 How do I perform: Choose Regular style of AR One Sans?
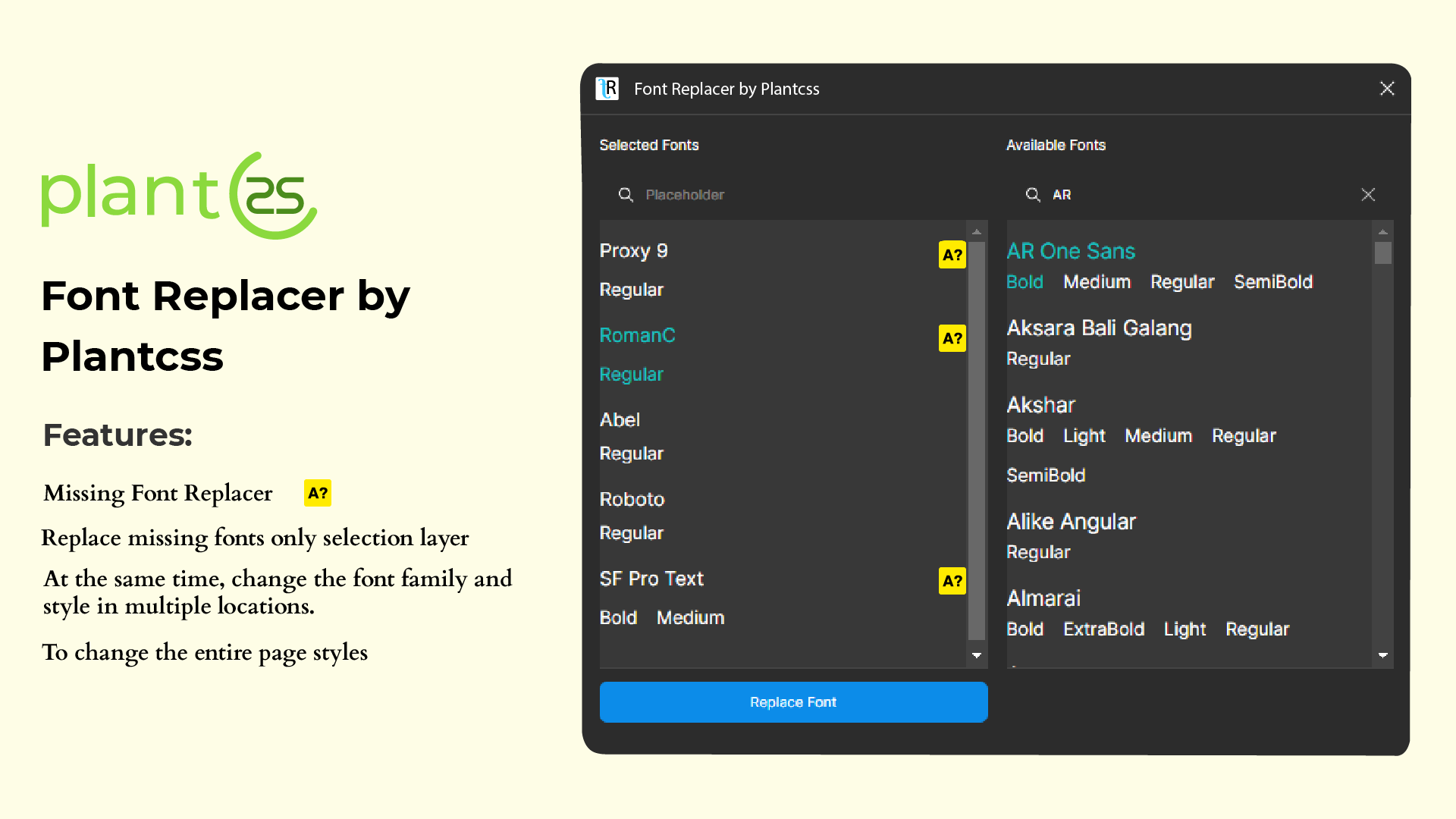click(x=1182, y=282)
